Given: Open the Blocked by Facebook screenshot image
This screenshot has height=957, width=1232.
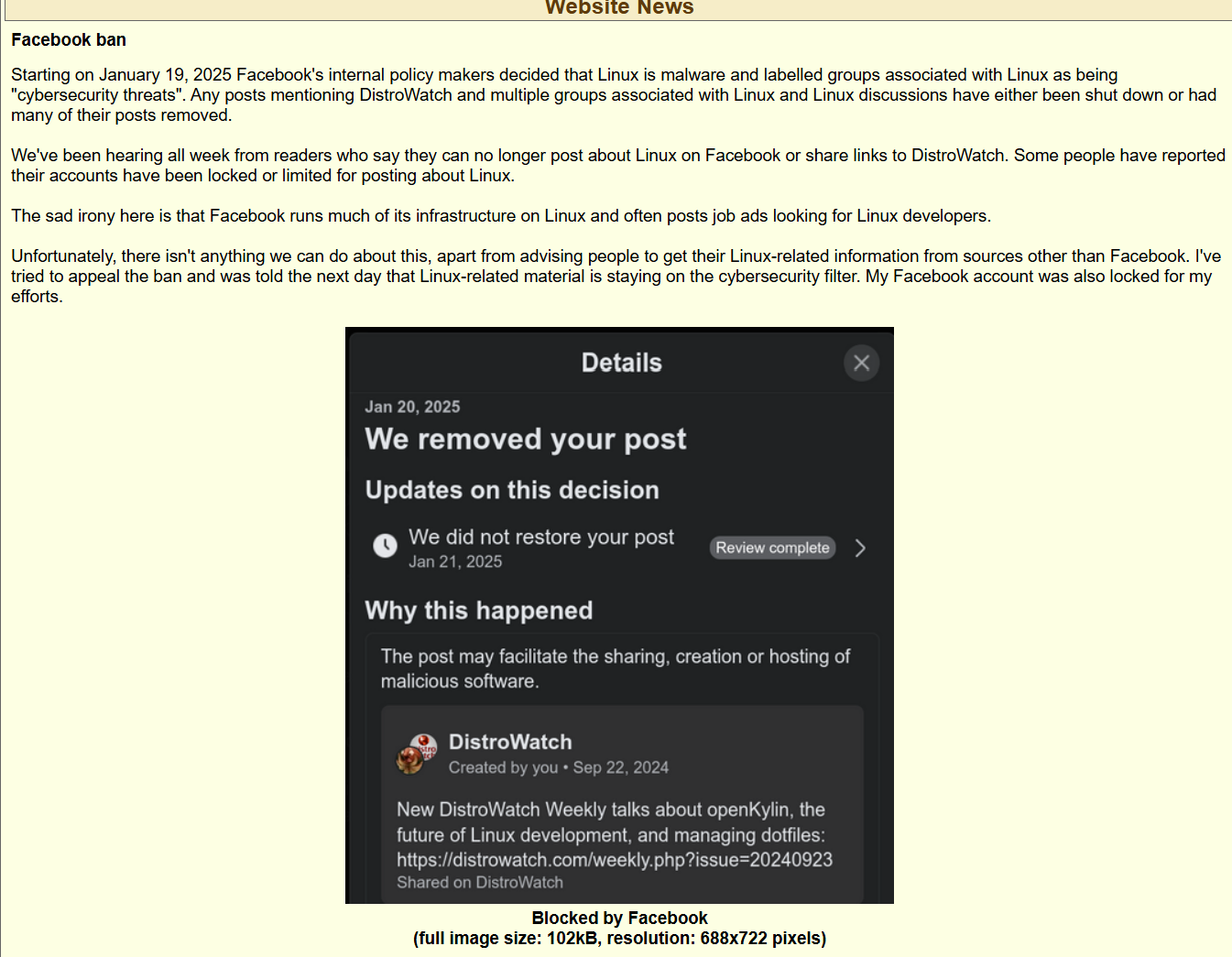Looking at the screenshot, I should 619,615.
